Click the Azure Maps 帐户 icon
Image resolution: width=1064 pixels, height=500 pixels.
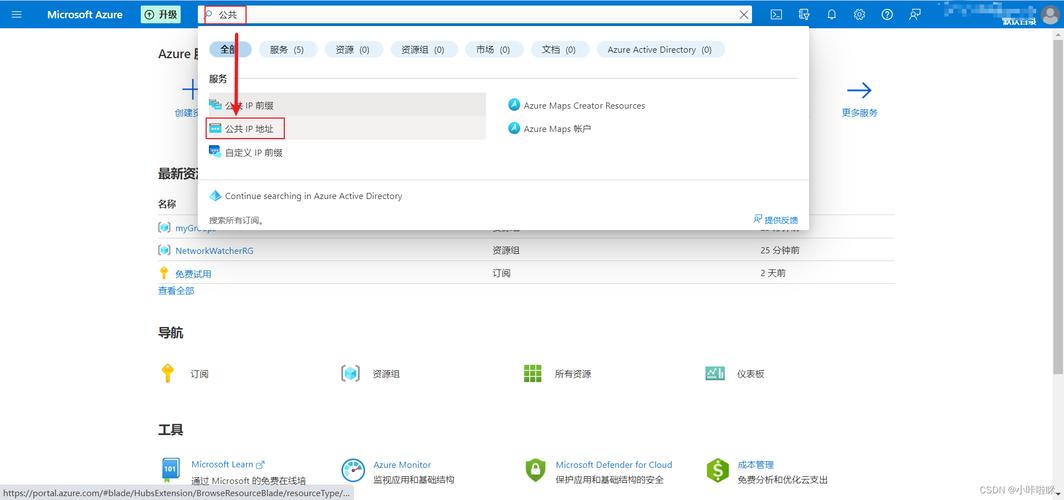tap(514, 128)
